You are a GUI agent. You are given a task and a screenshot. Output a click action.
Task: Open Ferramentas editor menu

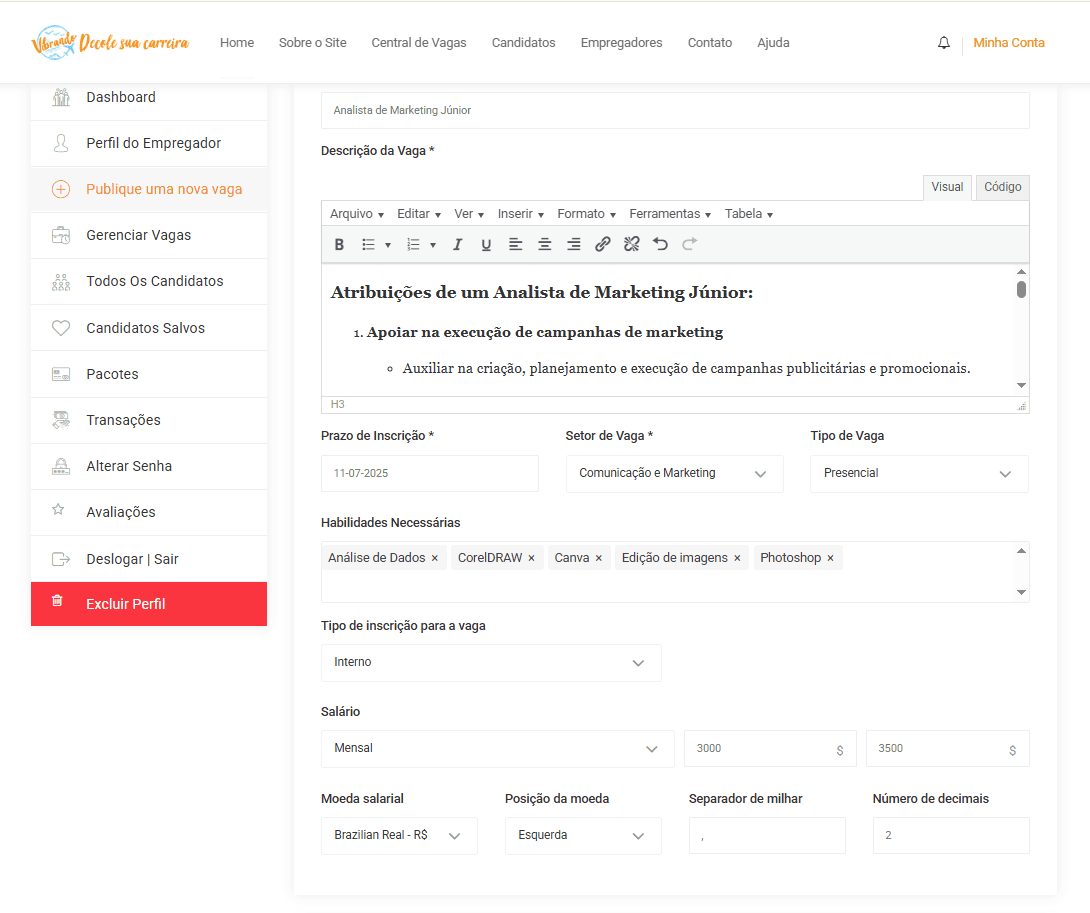tap(669, 214)
